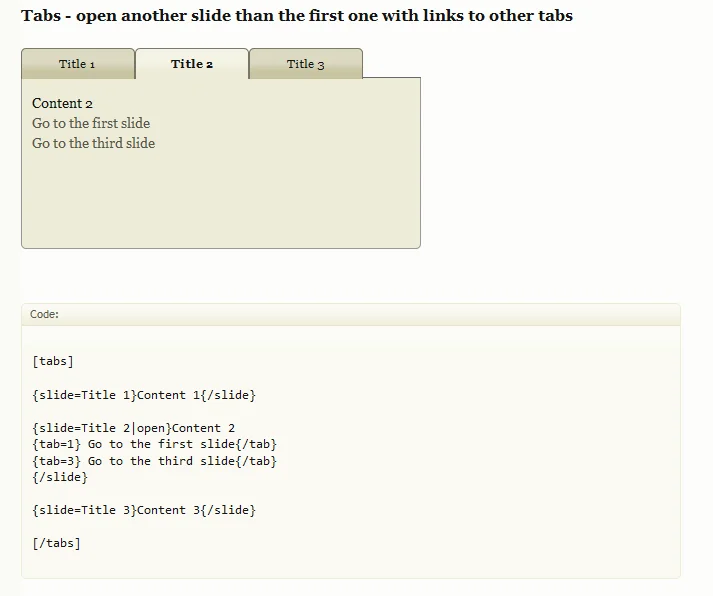Click the 'Title 2|open' slide code line
The height and width of the screenshot is (596, 713).
[x=133, y=428]
